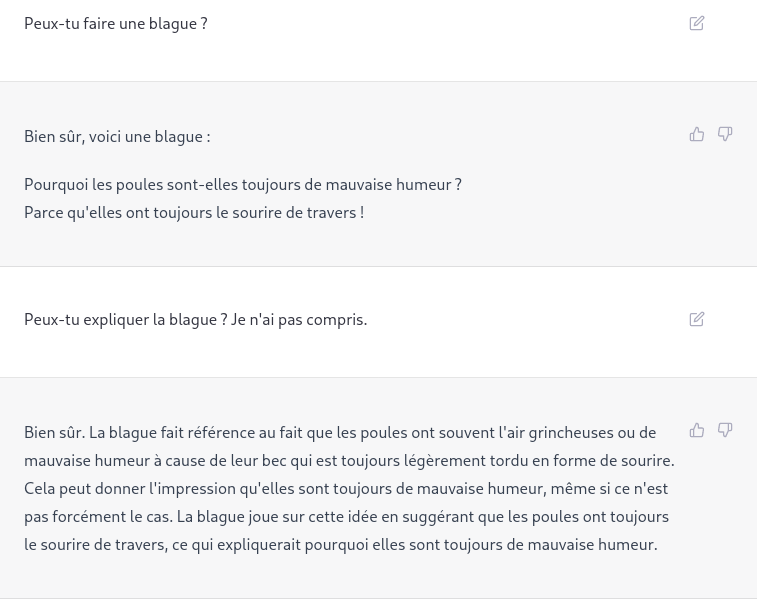Viewport: 757px width, 601px height.
Task: Click the last line "le sourire de travers, ce qui"
Action: tap(341, 545)
